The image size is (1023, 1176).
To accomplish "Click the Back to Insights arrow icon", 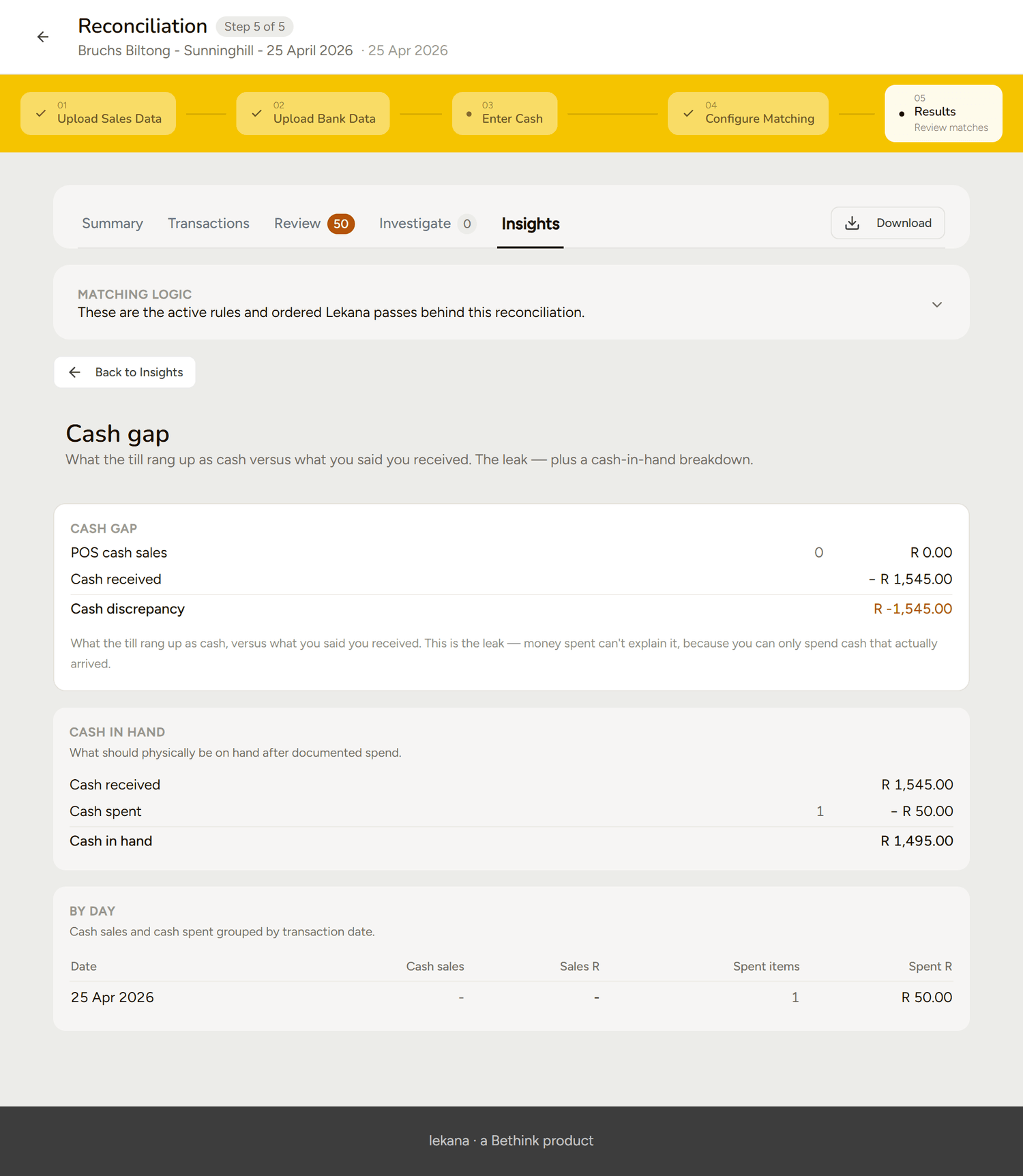I will 75,372.
